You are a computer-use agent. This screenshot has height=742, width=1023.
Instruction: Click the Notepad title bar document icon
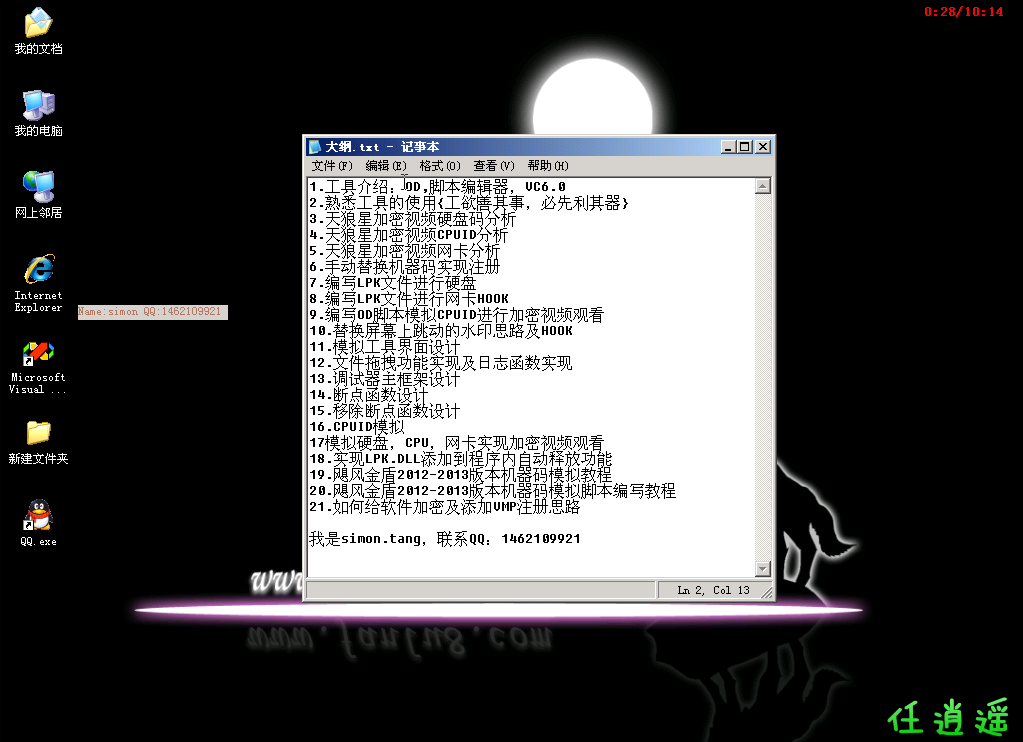coord(315,147)
